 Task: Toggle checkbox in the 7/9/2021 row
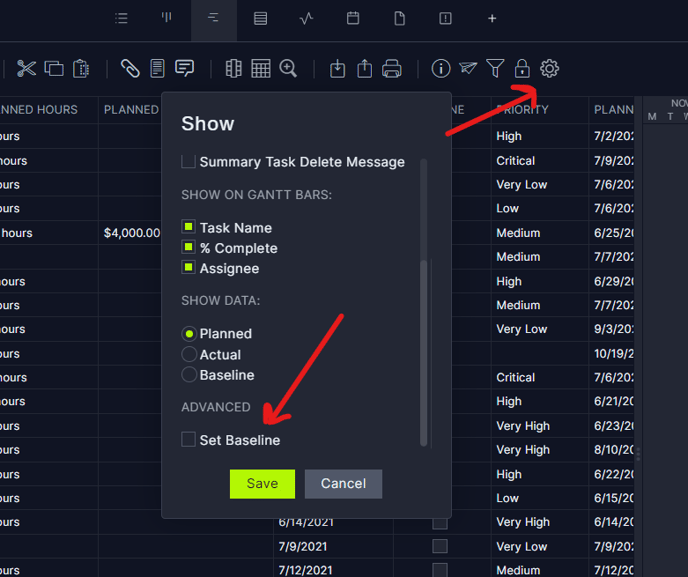point(440,546)
